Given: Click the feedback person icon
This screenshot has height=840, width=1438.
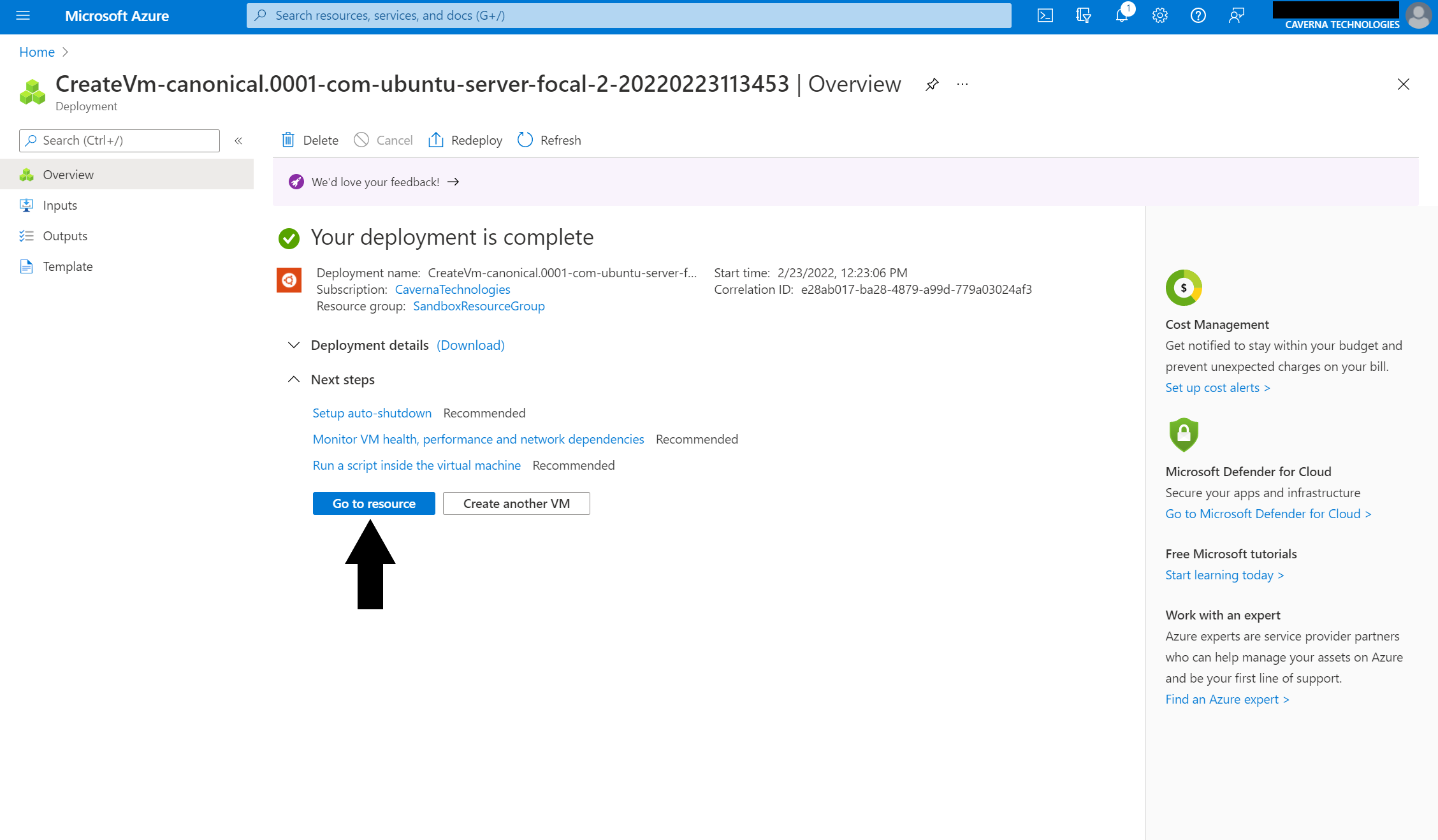Looking at the screenshot, I should 1236,15.
